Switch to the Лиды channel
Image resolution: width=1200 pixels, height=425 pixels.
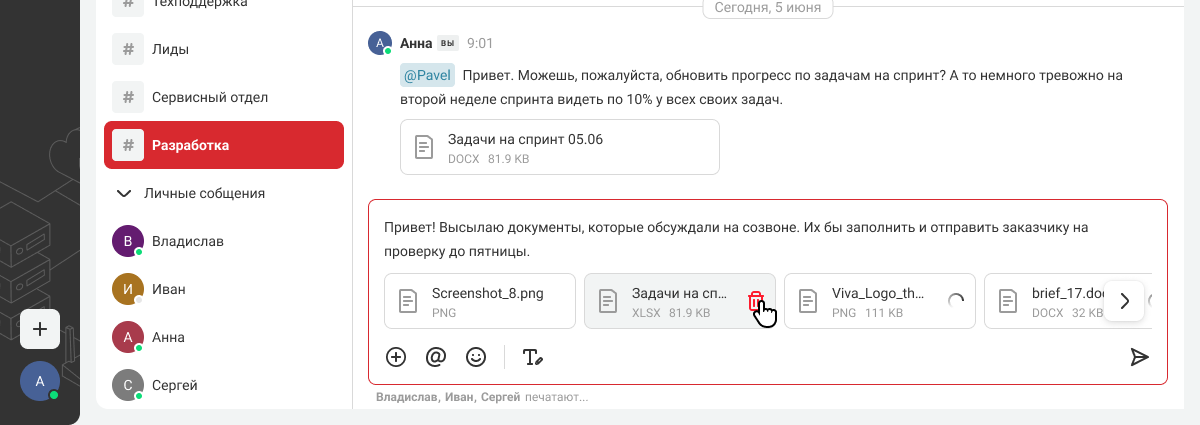click(x=224, y=49)
